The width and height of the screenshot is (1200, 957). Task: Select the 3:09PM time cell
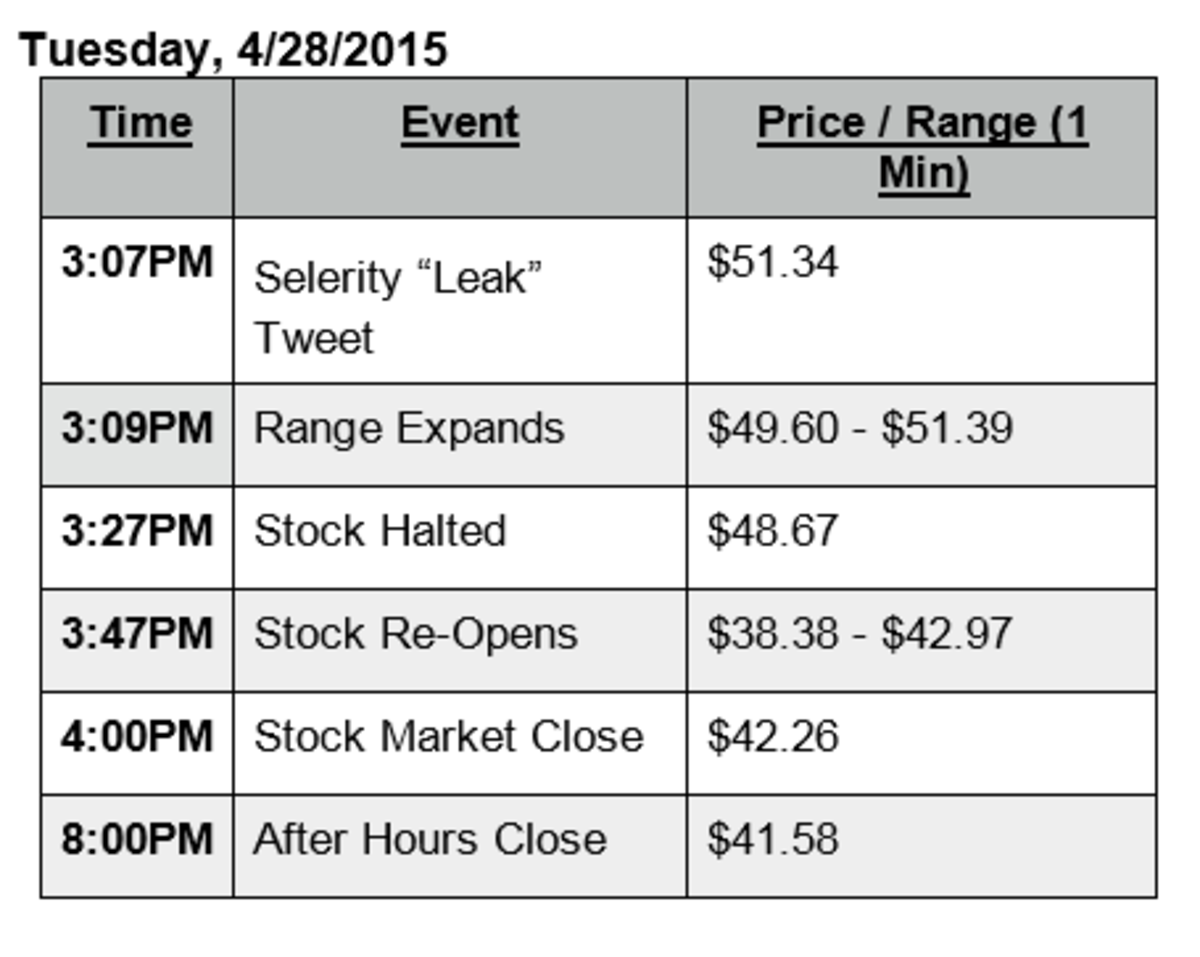[x=137, y=429]
